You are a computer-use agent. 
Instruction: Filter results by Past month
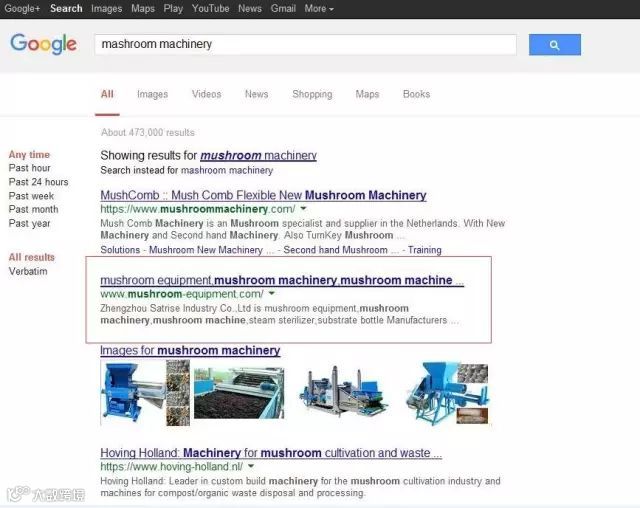pos(33,209)
